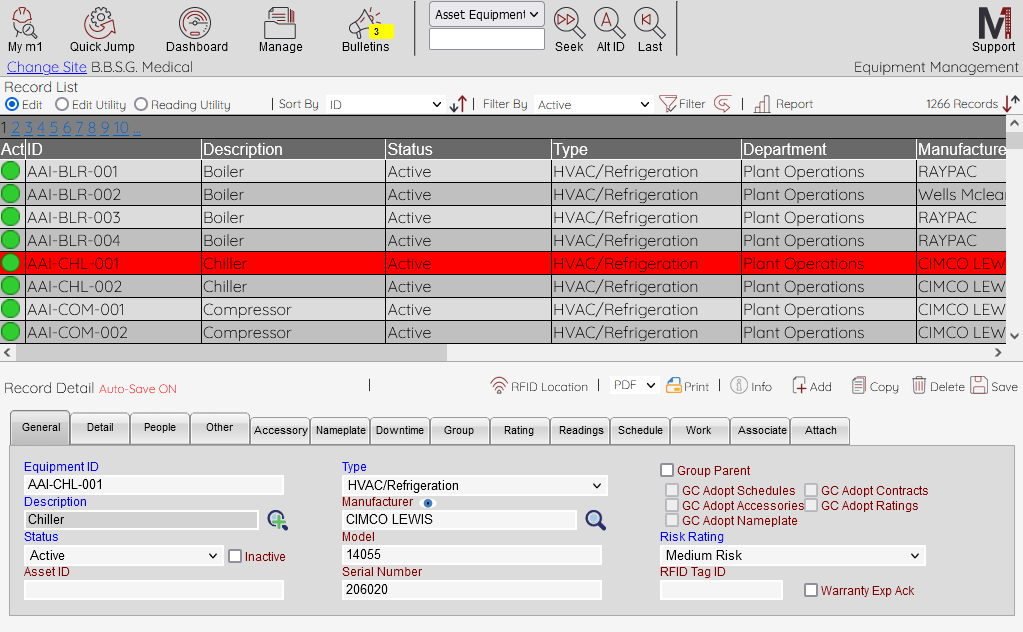The width and height of the screenshot is (1023, 632).
Task: Check the Group Parent option
Action: pyautogui.click(x=666, y=470)
